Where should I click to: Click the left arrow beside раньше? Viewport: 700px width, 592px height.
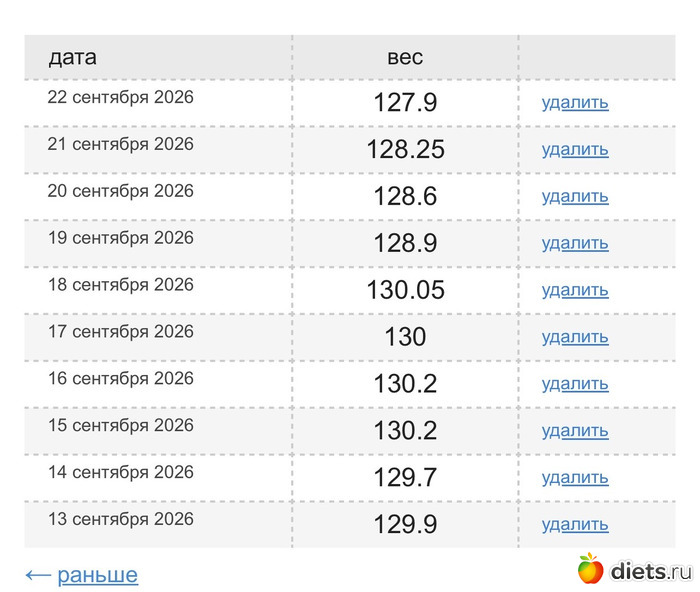click(38, 575)
